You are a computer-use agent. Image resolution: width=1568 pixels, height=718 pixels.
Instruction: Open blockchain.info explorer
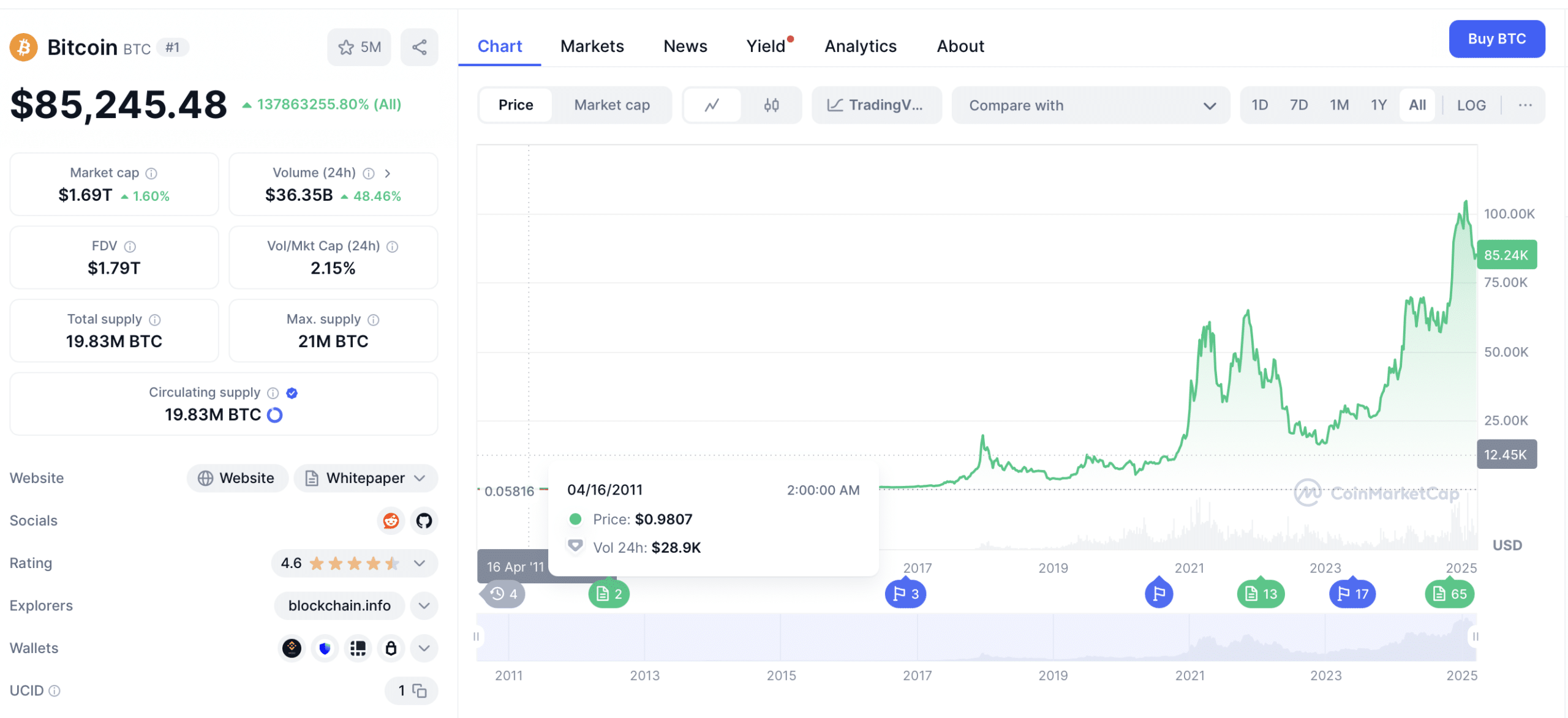(339, 606)
